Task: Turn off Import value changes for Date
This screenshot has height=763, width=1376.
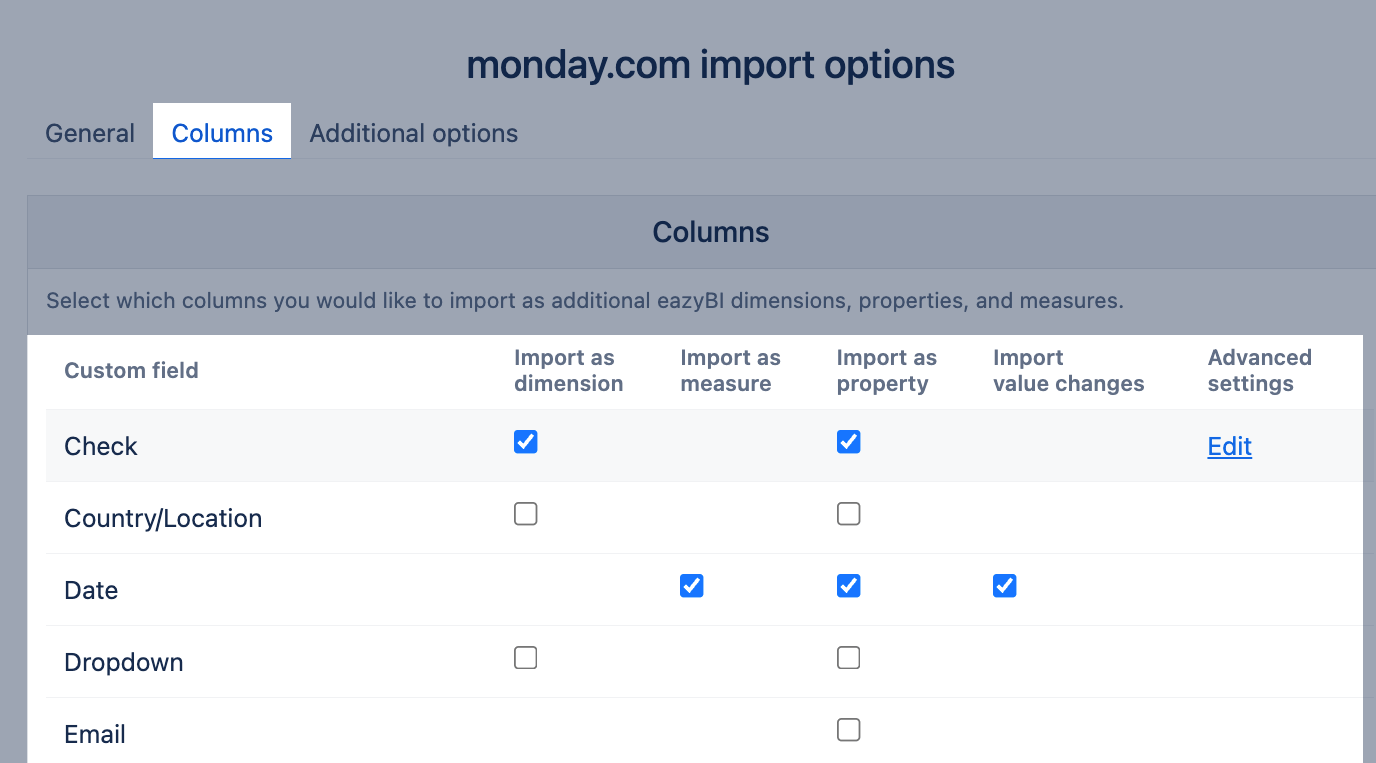Action: coord(1005,586)
